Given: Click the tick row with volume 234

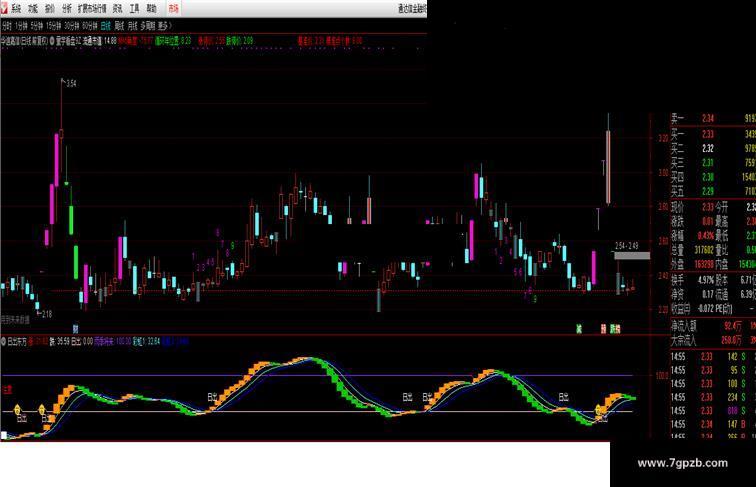Looking at the screenshot, I should point(714,397).
